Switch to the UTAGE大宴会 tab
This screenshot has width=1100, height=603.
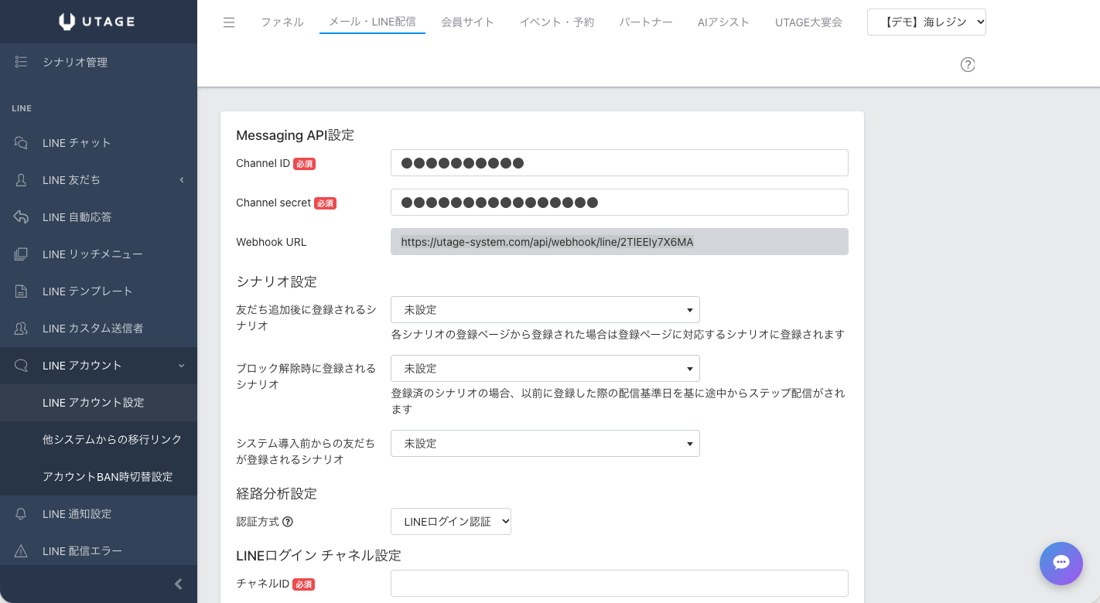pyautogui.click(x=808, y=22)
